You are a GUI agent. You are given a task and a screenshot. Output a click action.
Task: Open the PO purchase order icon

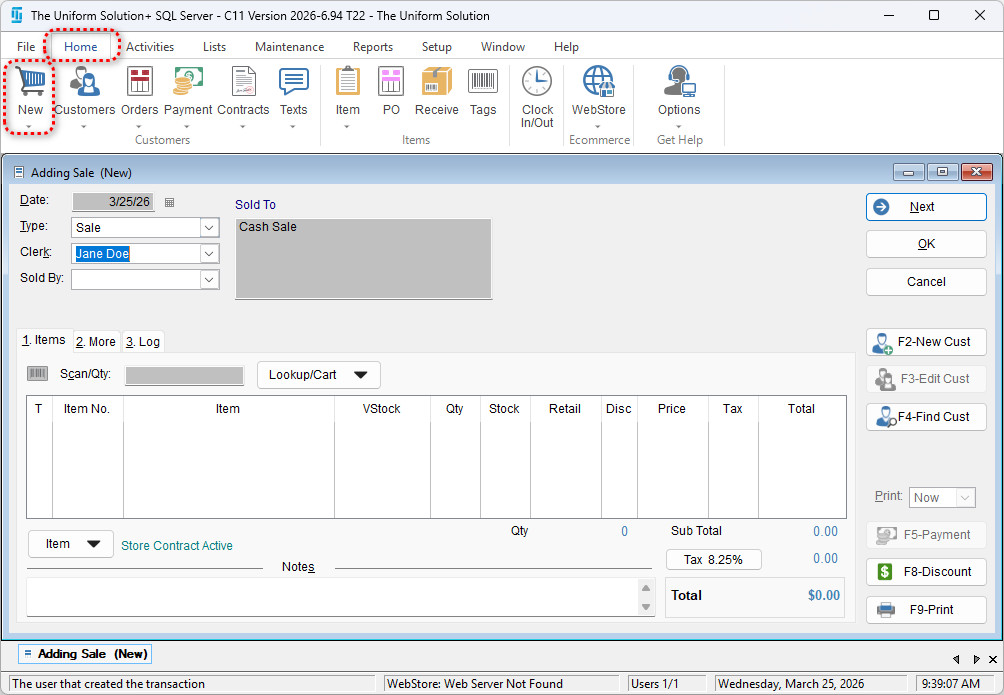point(391,83)
